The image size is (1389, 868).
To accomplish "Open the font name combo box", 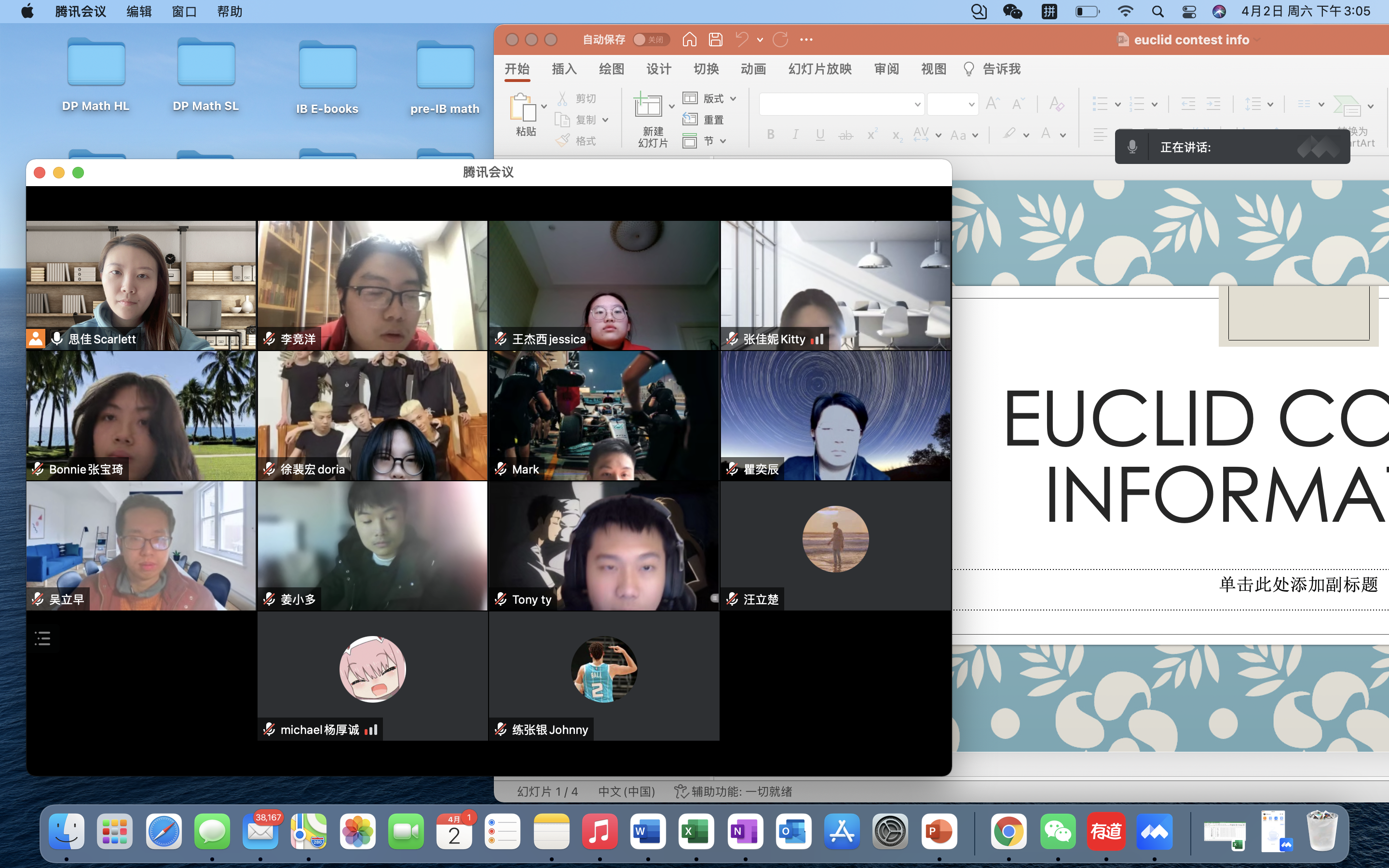I will tap(842, 105).
